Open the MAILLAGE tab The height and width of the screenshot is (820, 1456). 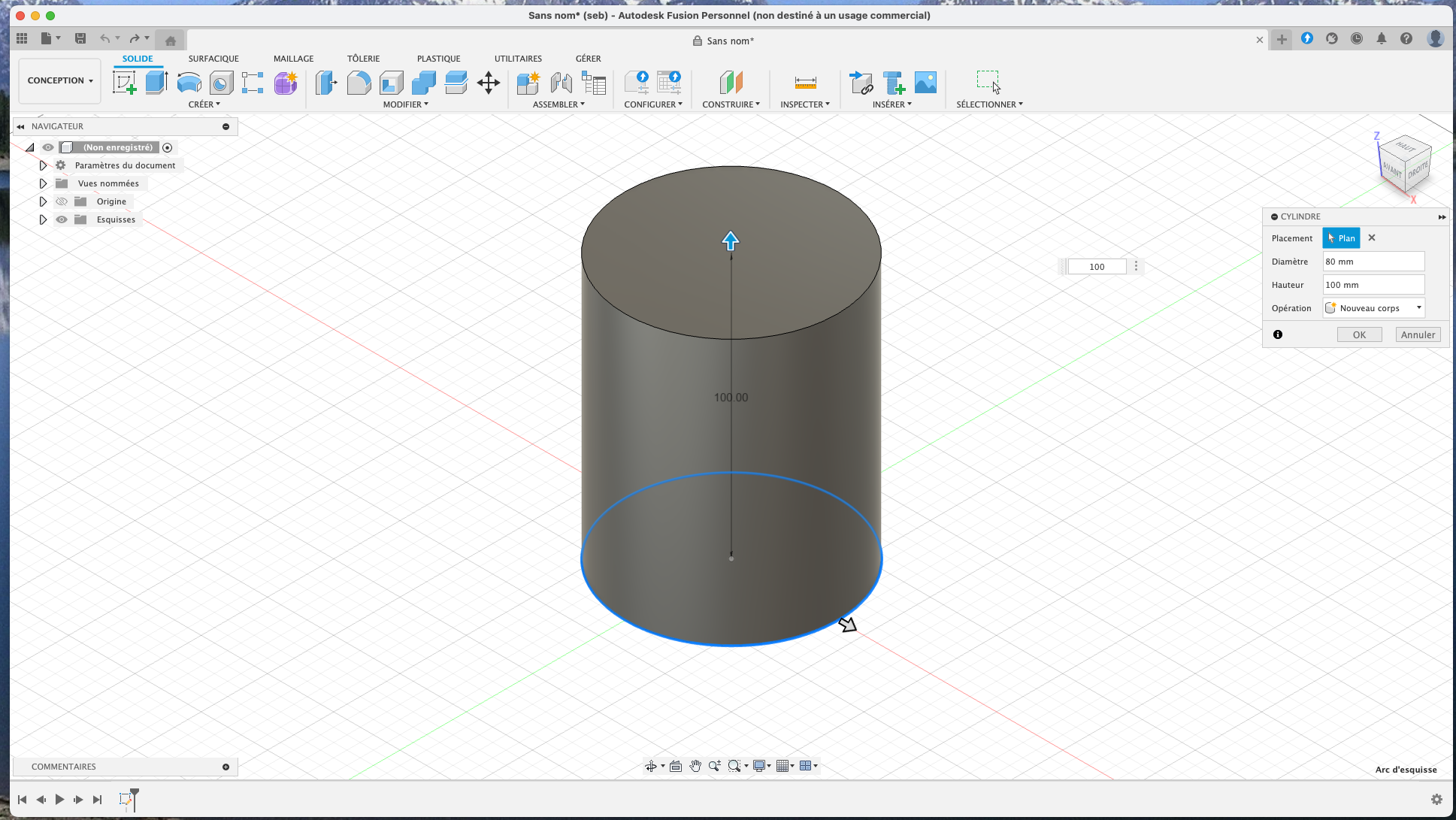click(293, 59)
